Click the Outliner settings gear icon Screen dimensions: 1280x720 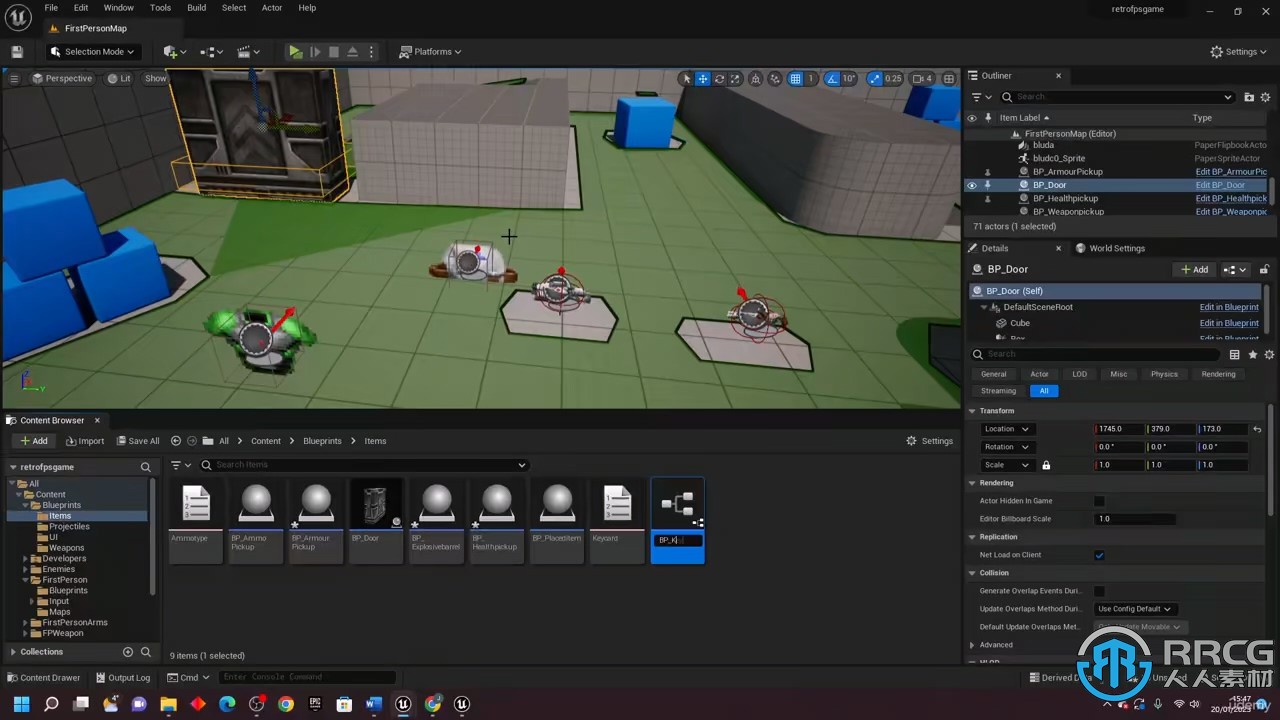tap(1266, 97)
